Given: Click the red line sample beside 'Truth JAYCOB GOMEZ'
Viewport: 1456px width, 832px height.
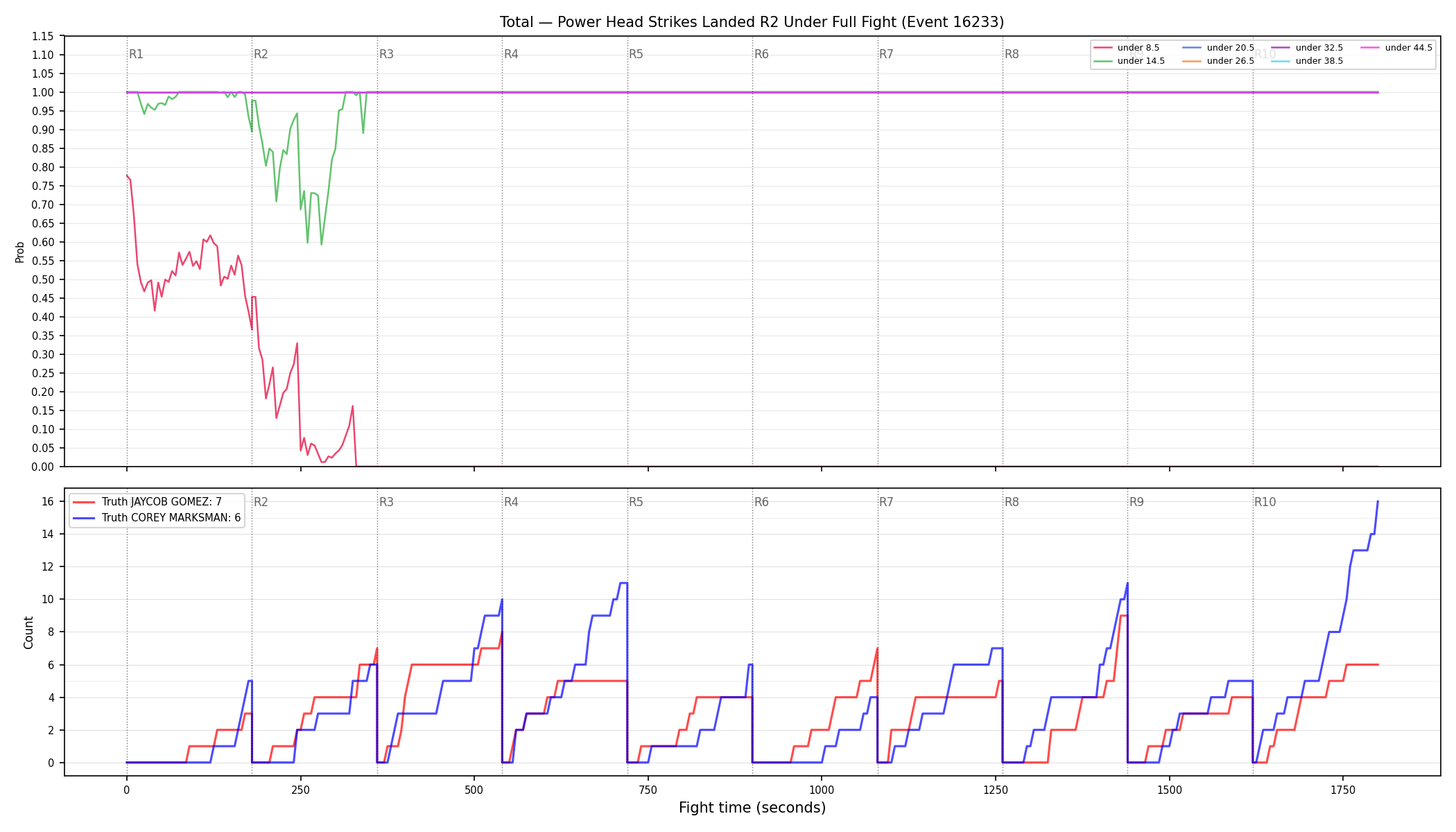Looking at the screenshot, I should tap(84, 502).
